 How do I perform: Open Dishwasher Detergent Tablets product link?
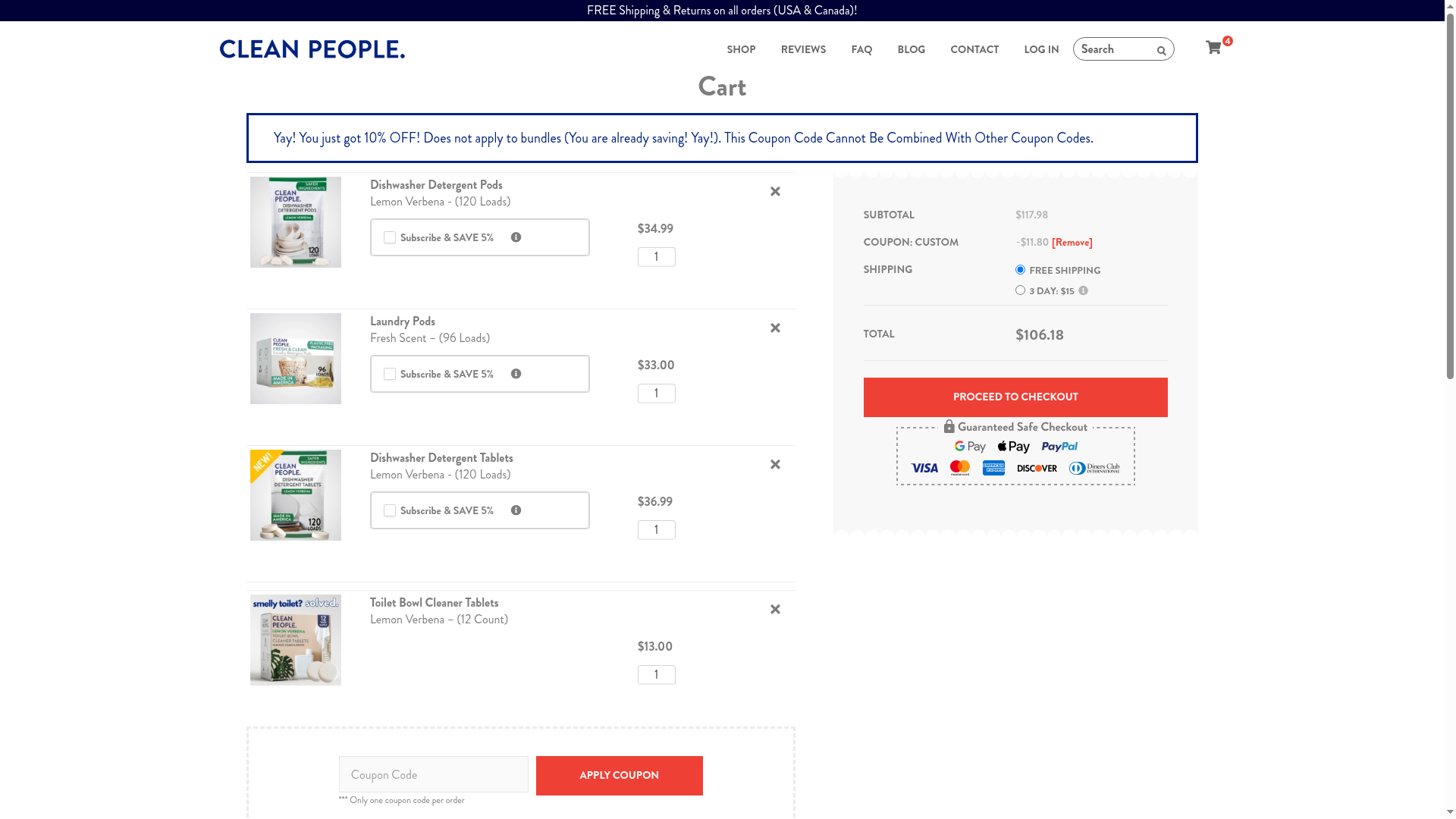click(x=441, y=458)
